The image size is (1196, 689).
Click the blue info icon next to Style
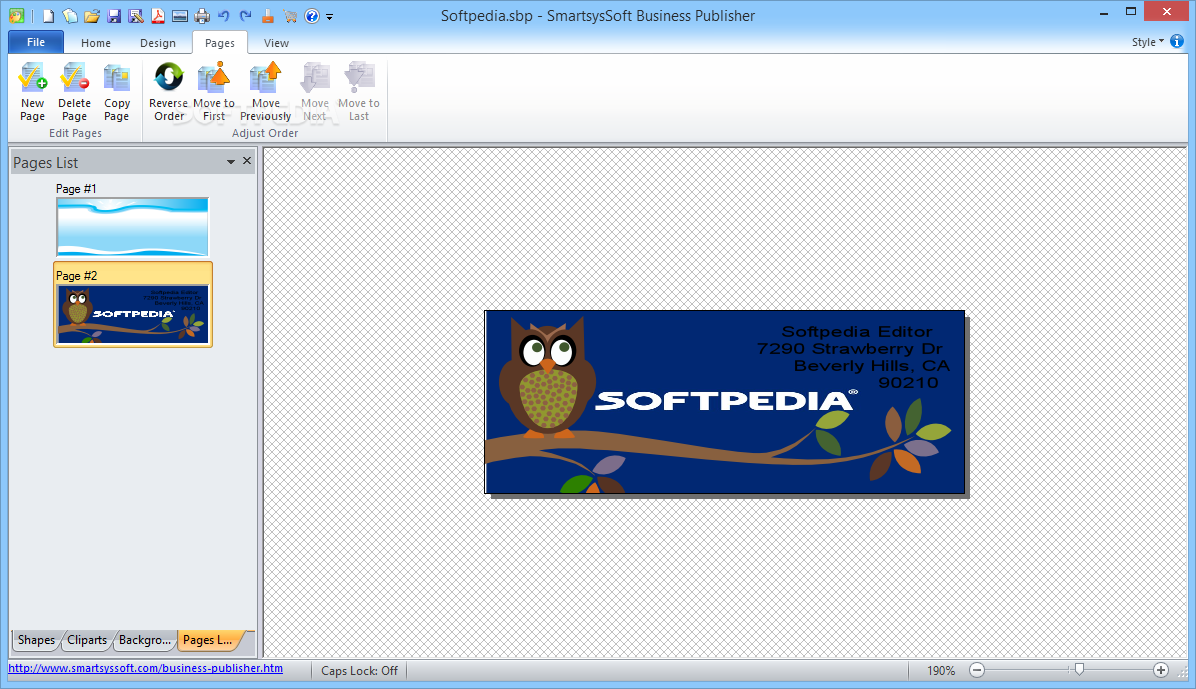coord(1177,41)
